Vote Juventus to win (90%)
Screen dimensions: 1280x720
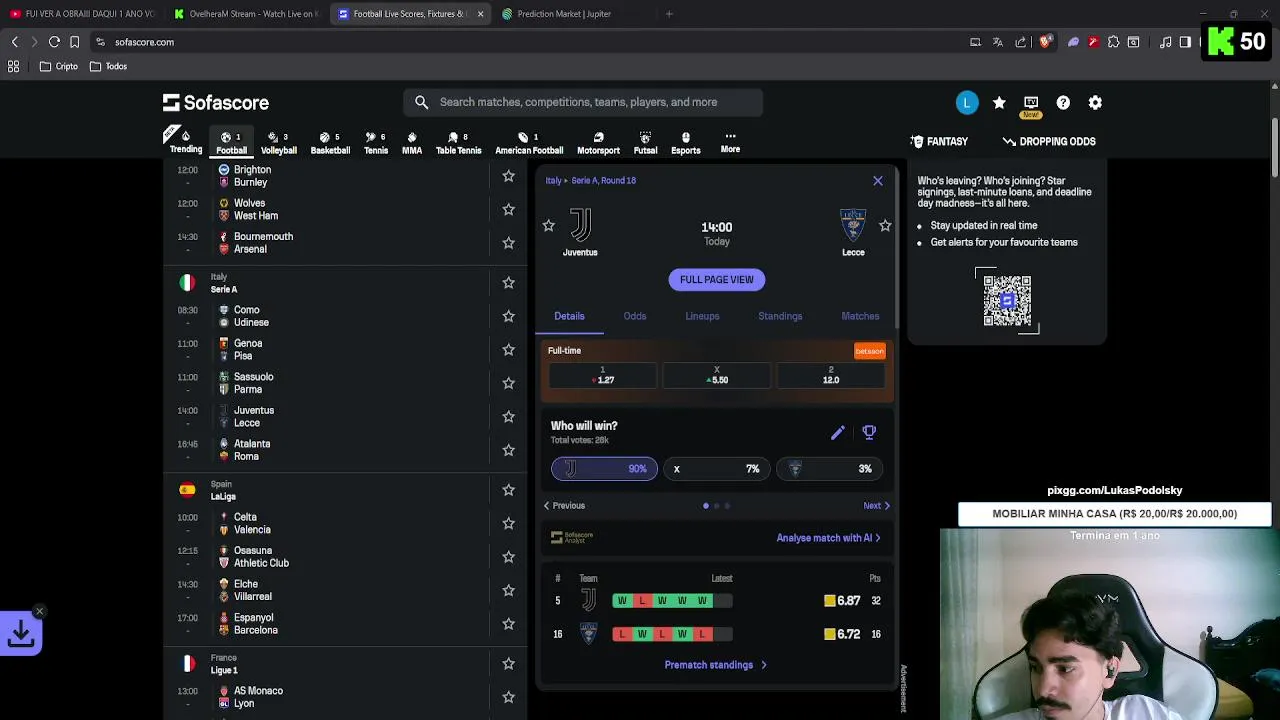click(604, 469)
